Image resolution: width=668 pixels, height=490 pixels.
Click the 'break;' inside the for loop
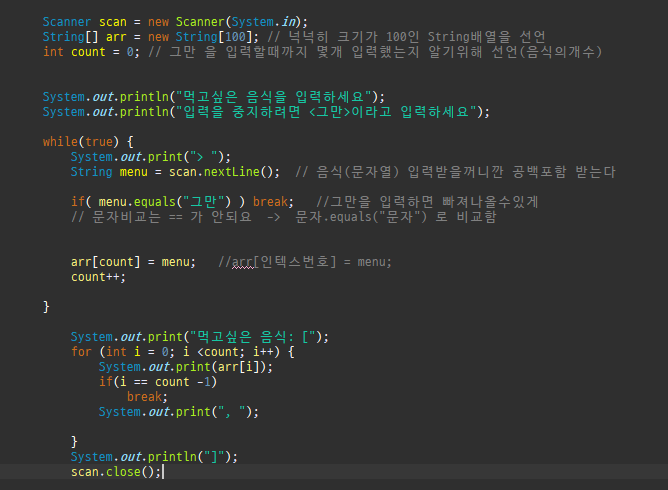[x=147, y=397]
